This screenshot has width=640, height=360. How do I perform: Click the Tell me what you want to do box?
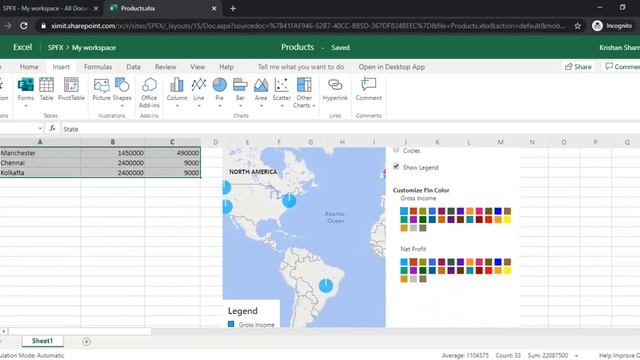(301, 67)
